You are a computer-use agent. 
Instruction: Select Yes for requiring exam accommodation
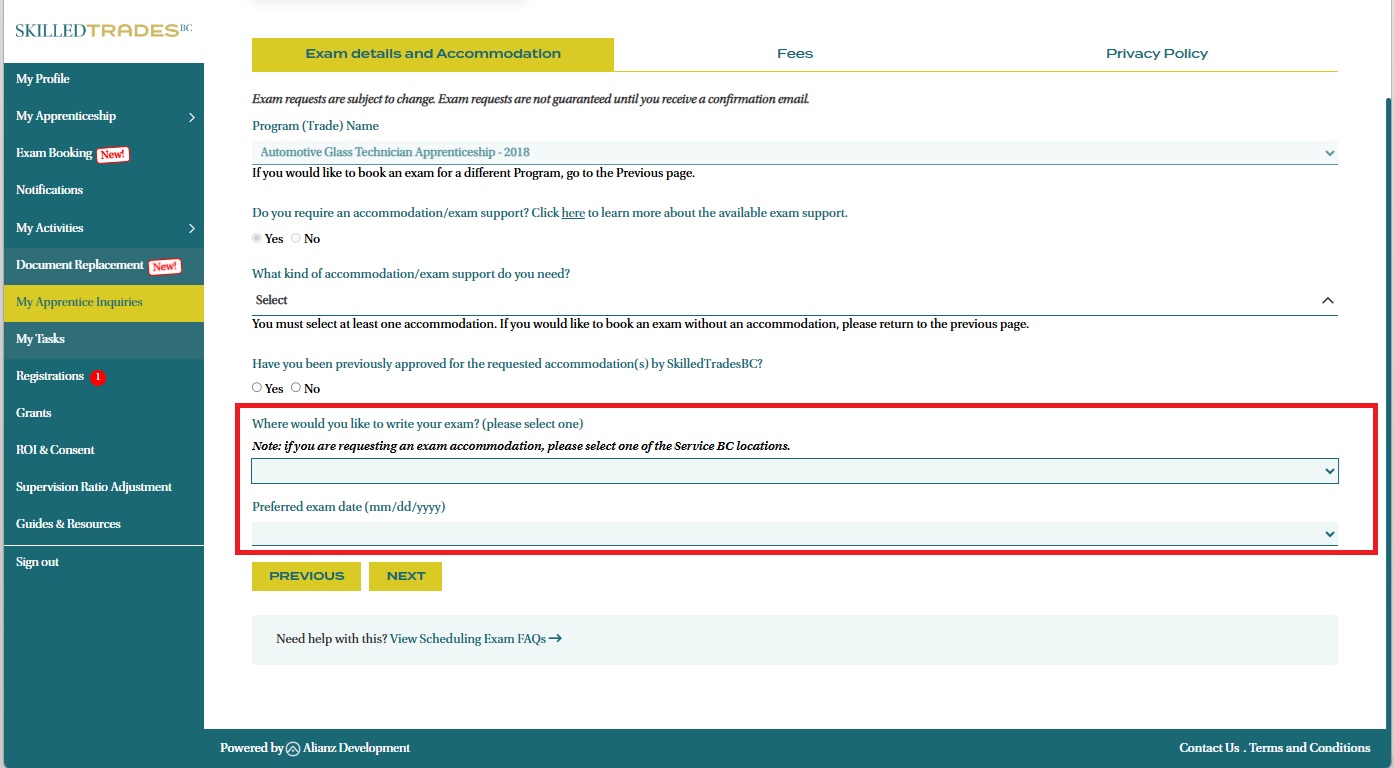click(257, 238)
